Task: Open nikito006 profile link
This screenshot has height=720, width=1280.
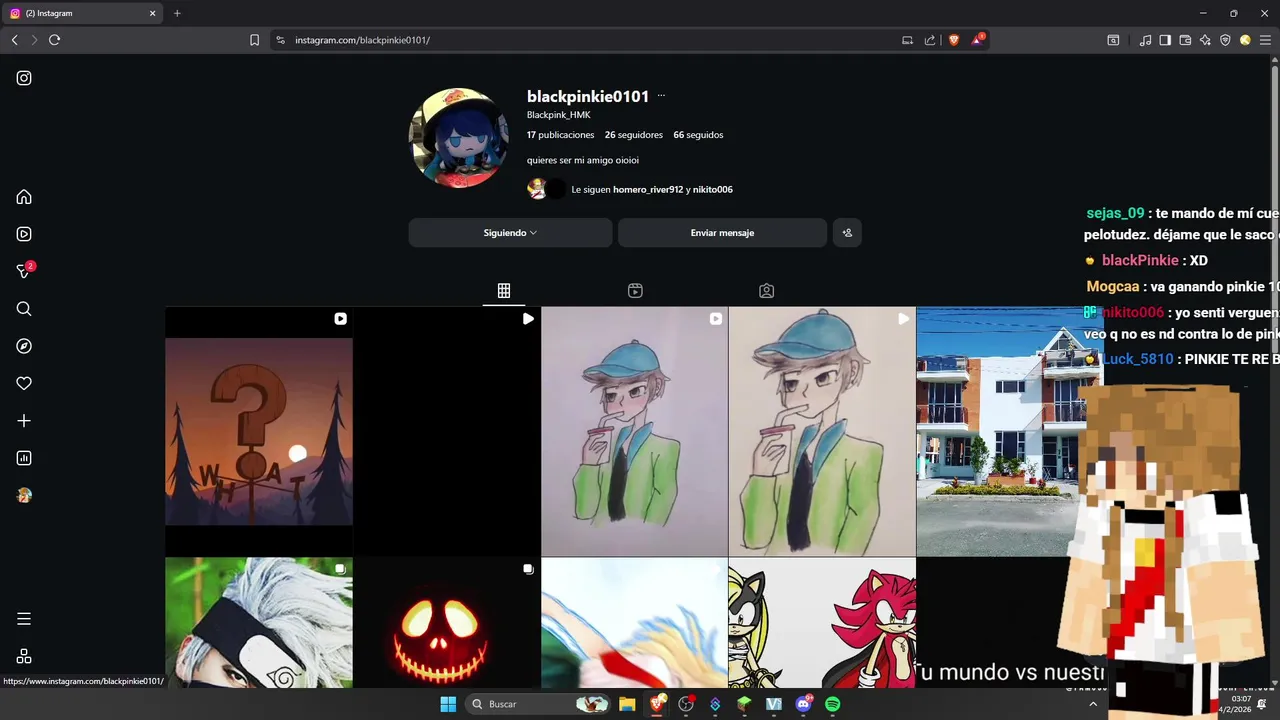Action: 712,189
